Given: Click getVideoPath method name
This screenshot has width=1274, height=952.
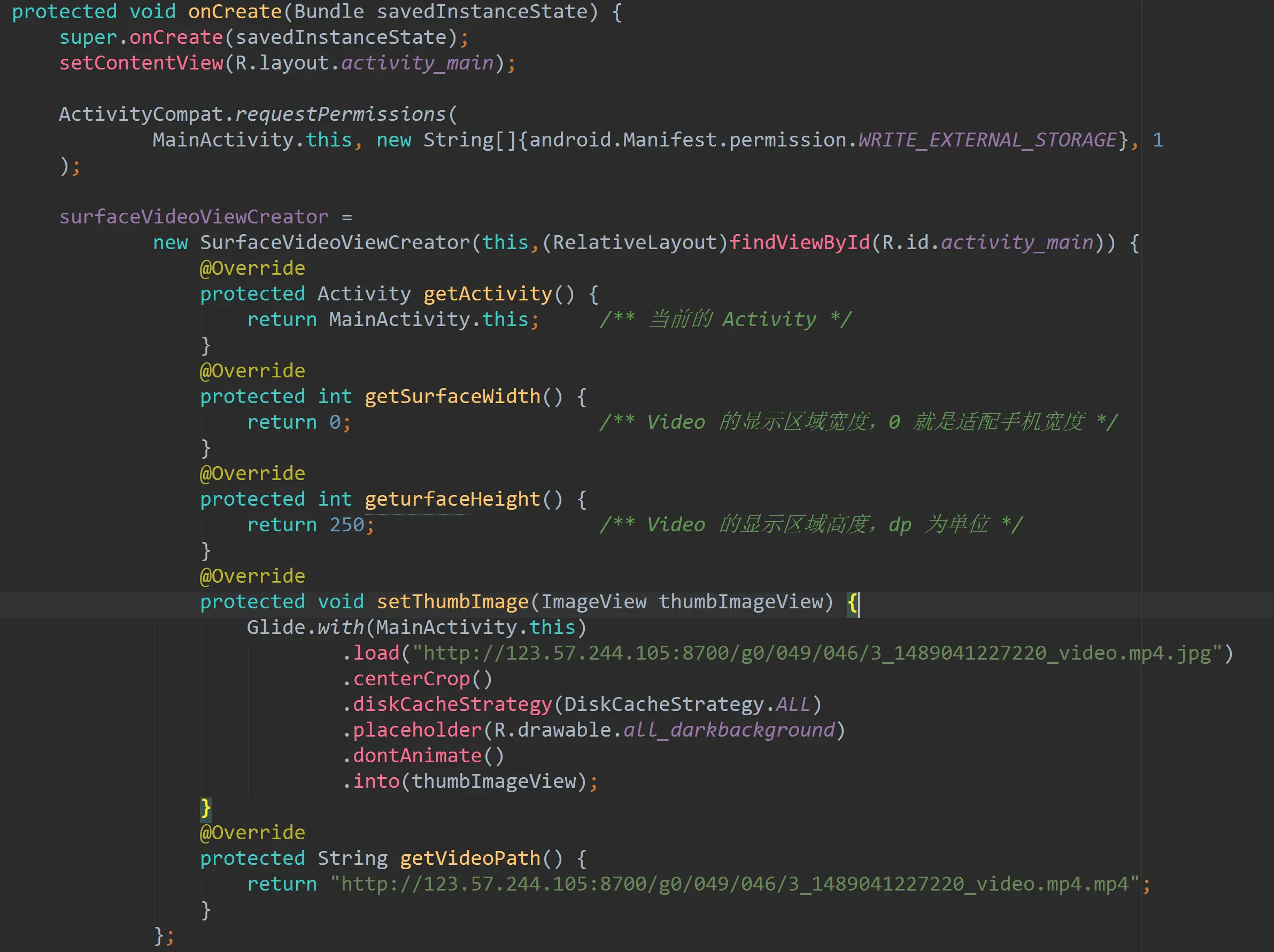Looking at the screenshot, I should point(470,858).
